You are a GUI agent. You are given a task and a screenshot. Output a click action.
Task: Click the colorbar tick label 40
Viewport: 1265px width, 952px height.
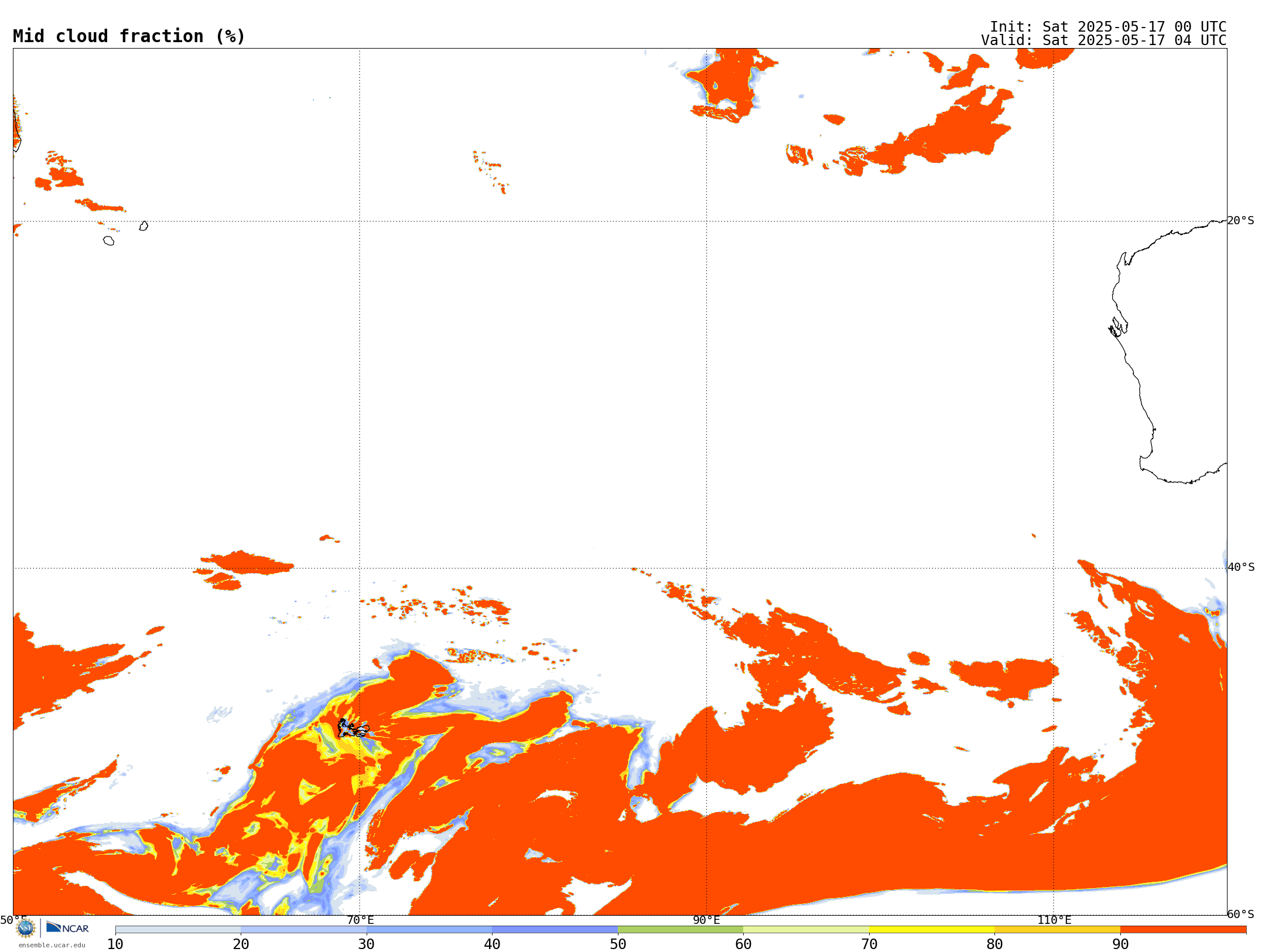point(492,944)
